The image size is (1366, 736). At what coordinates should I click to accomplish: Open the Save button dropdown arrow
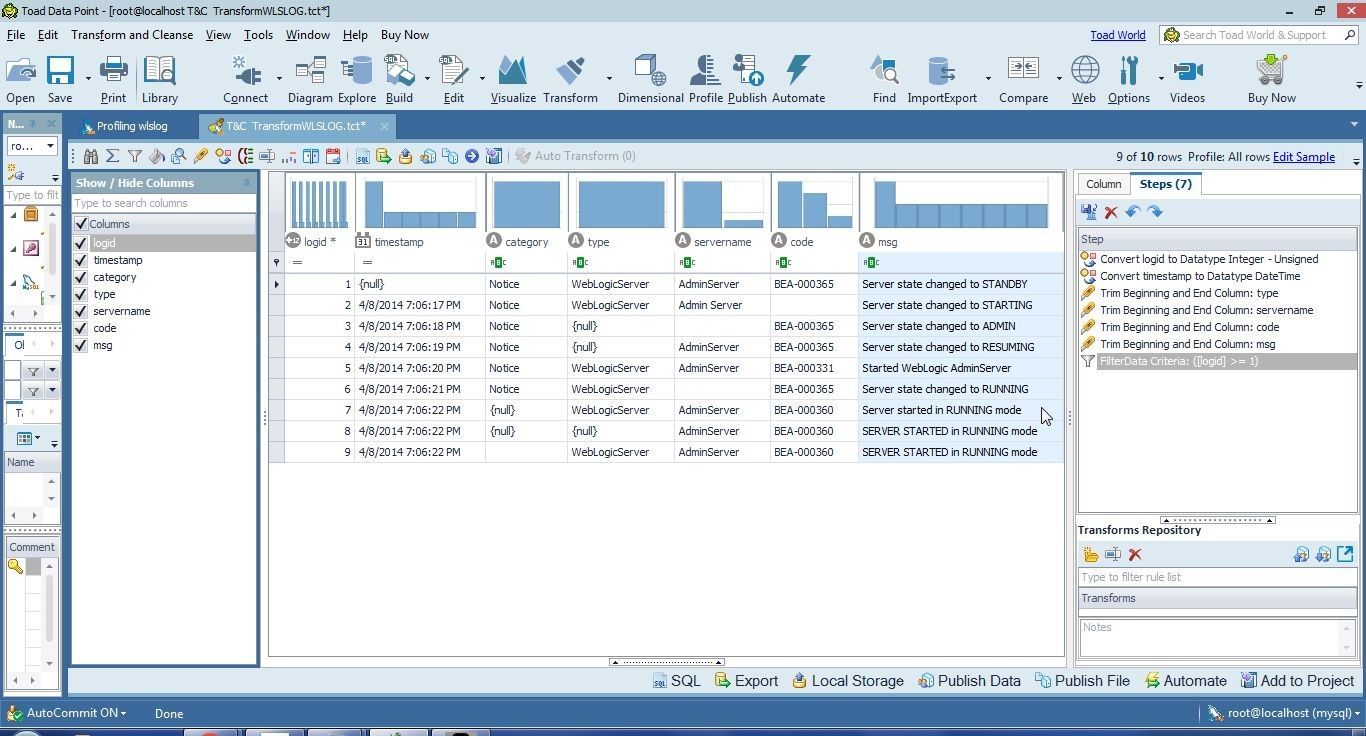(88, 78)
